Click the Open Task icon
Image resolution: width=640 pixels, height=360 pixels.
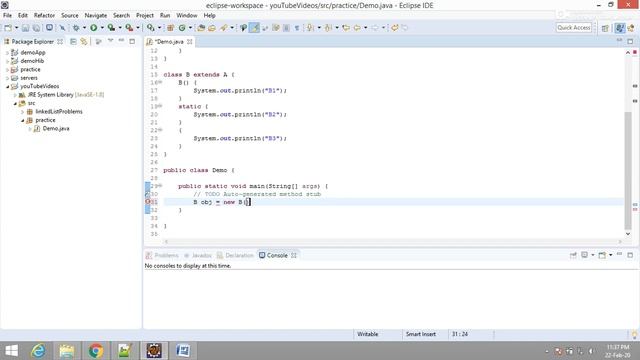coord(212,28)
